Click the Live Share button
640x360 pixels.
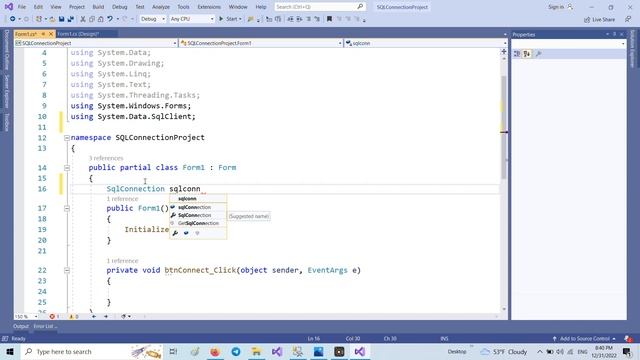coord(599,19)
